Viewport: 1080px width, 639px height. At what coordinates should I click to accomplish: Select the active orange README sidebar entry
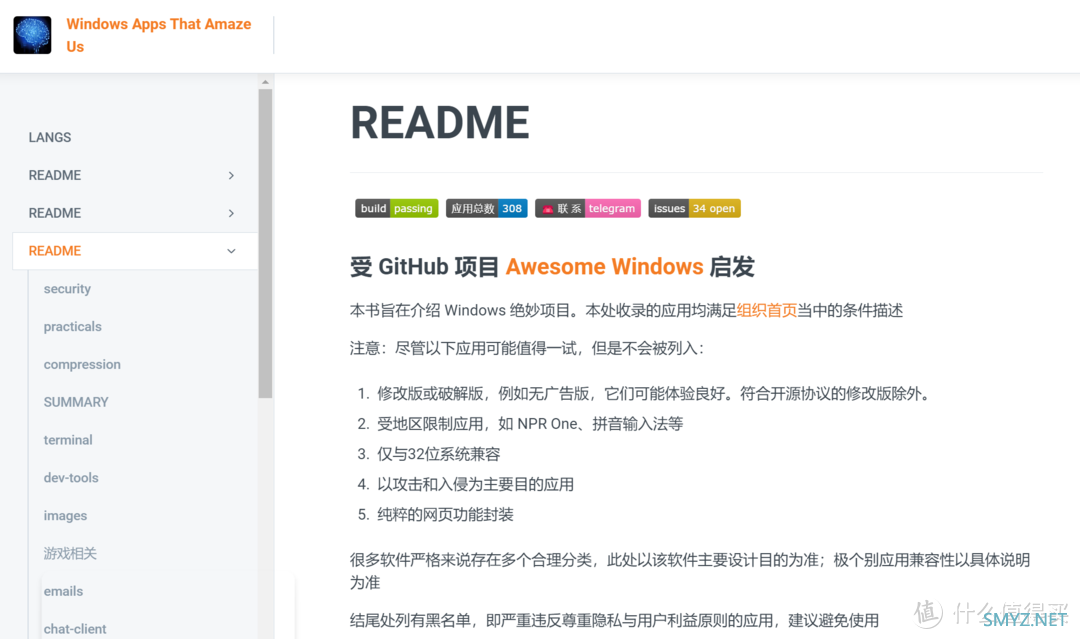pos(135,251)
